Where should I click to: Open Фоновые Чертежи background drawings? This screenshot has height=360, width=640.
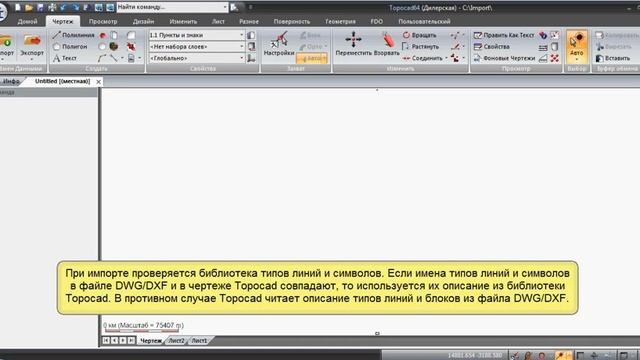click(x=504, y=58)
